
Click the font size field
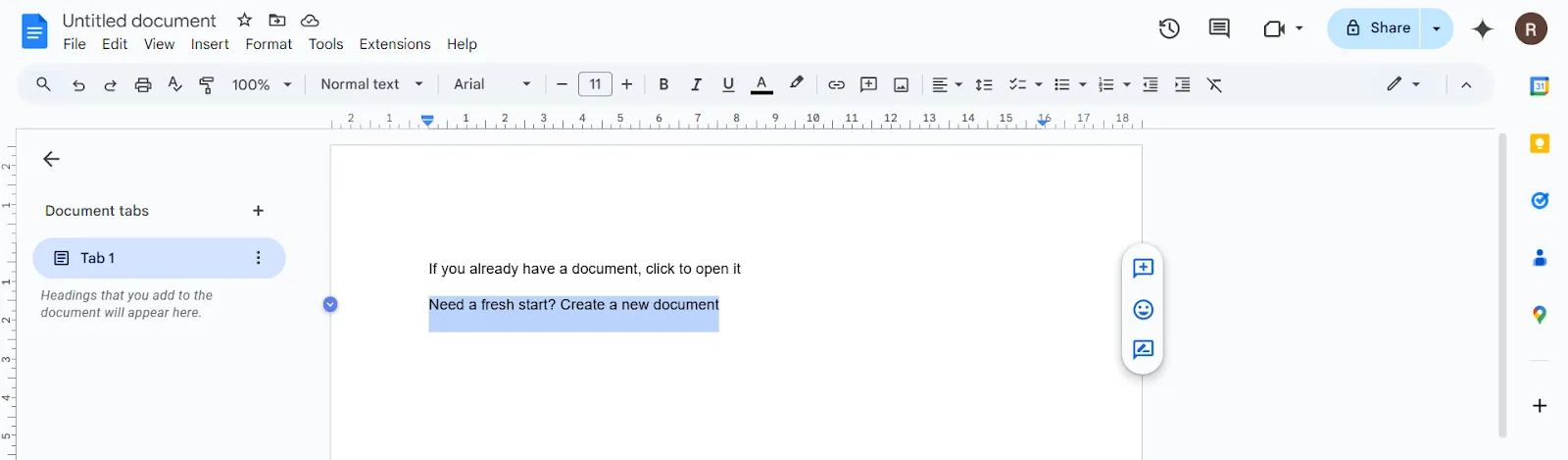(x=595, y=84)
